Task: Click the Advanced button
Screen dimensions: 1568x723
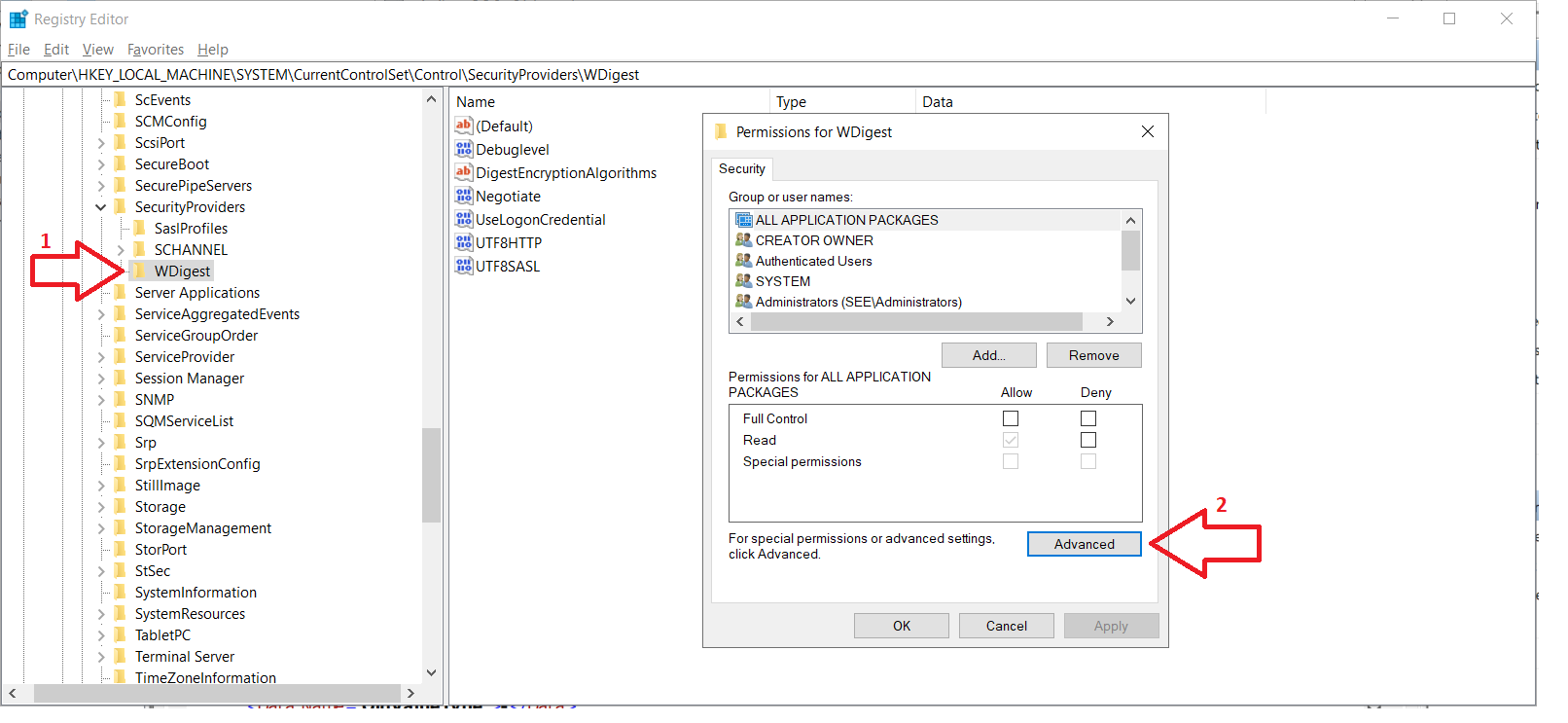Action: (x=1085, y=544)
